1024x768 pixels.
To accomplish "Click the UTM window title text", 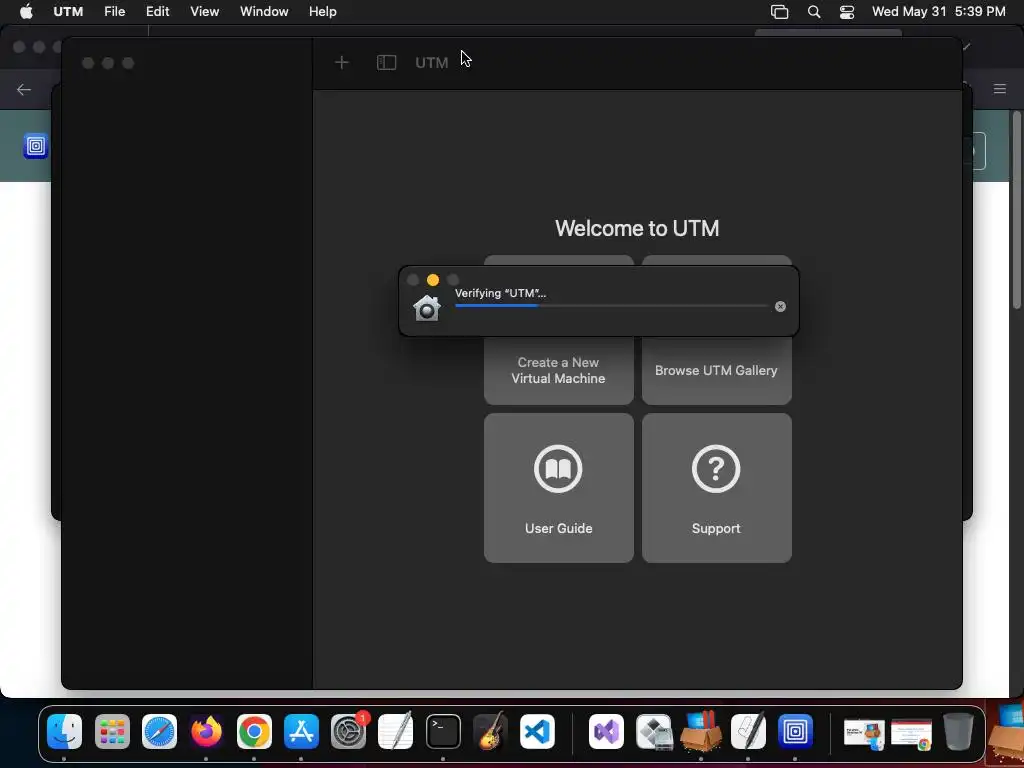I will click(x=432, y=63).
